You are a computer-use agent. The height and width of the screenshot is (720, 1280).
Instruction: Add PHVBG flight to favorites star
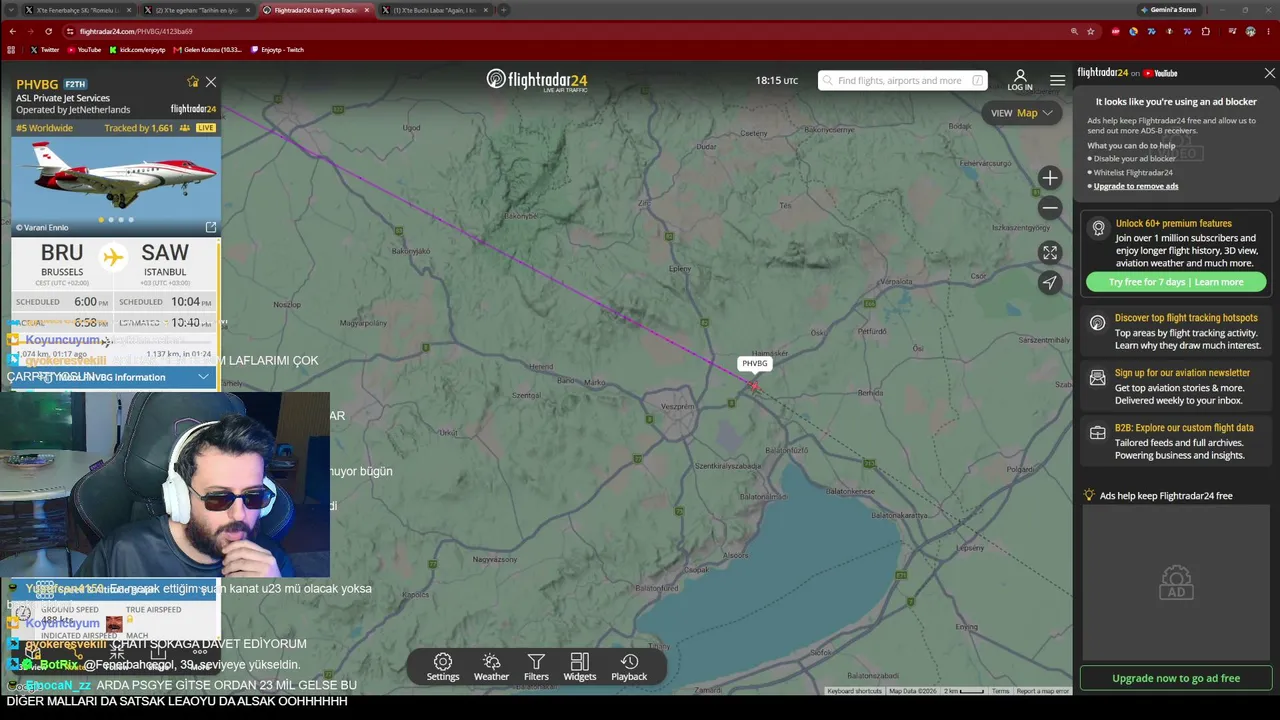[193, 82]
